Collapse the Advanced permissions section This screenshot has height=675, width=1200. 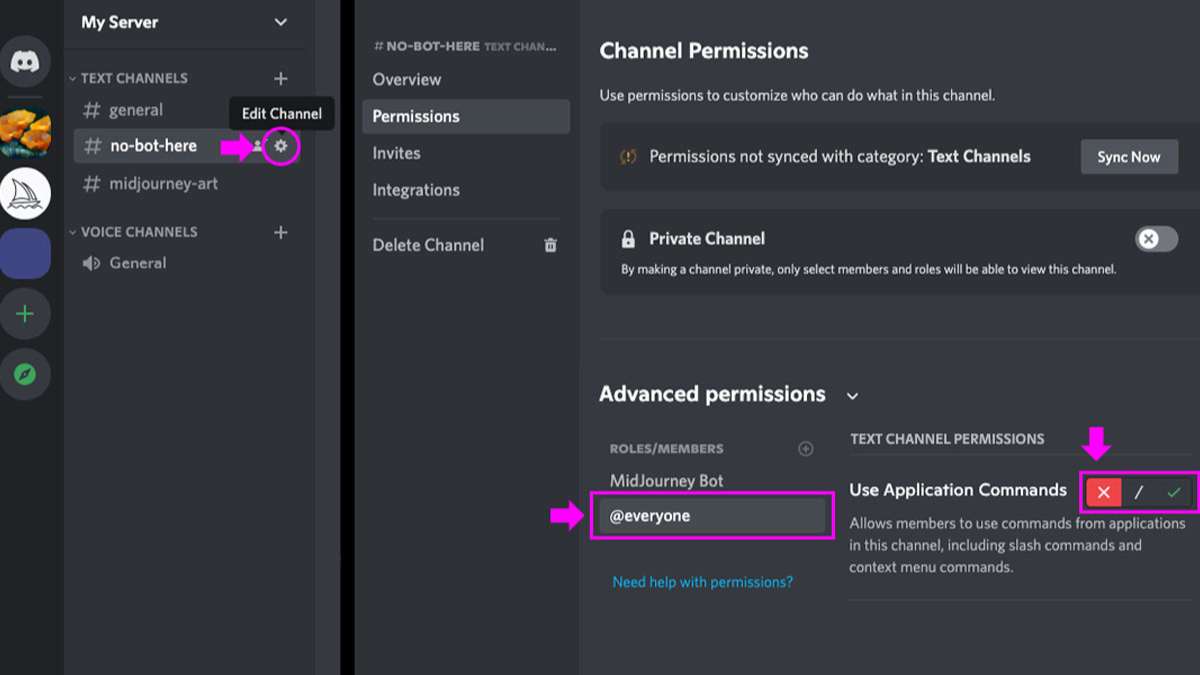tap(852, 396)
